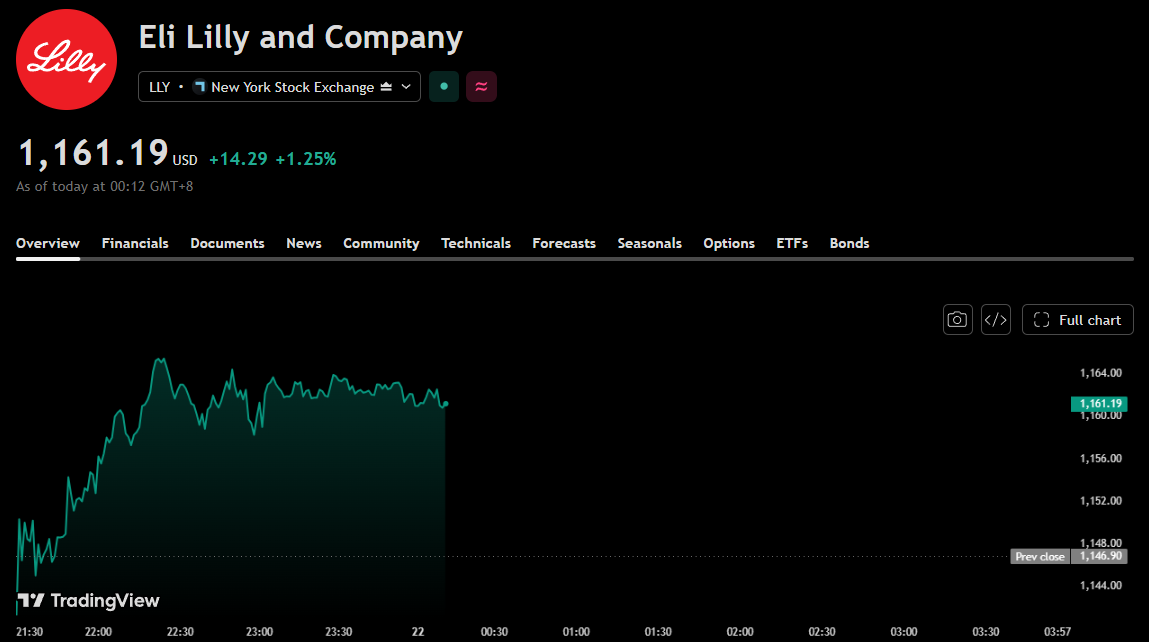Click the small NYSE exchange flag icon
The height and width of the screenshot is (642, 1149).
tap(199, 86)
